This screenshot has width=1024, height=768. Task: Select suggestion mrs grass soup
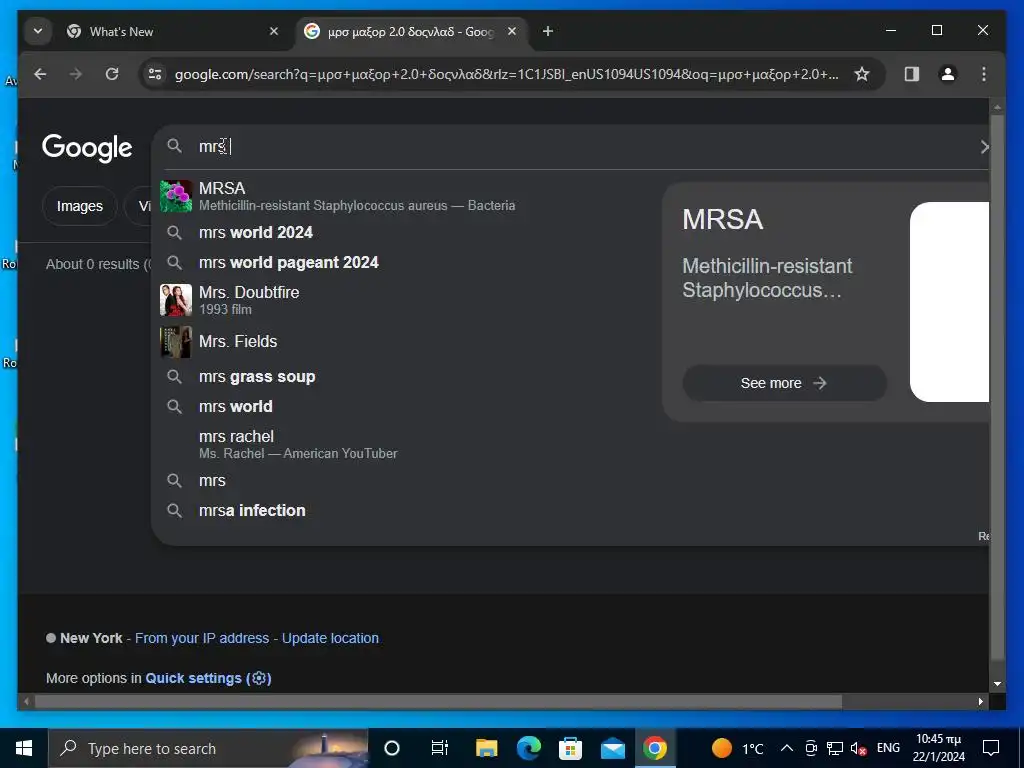pyautogui.click(x=405, y=377)
